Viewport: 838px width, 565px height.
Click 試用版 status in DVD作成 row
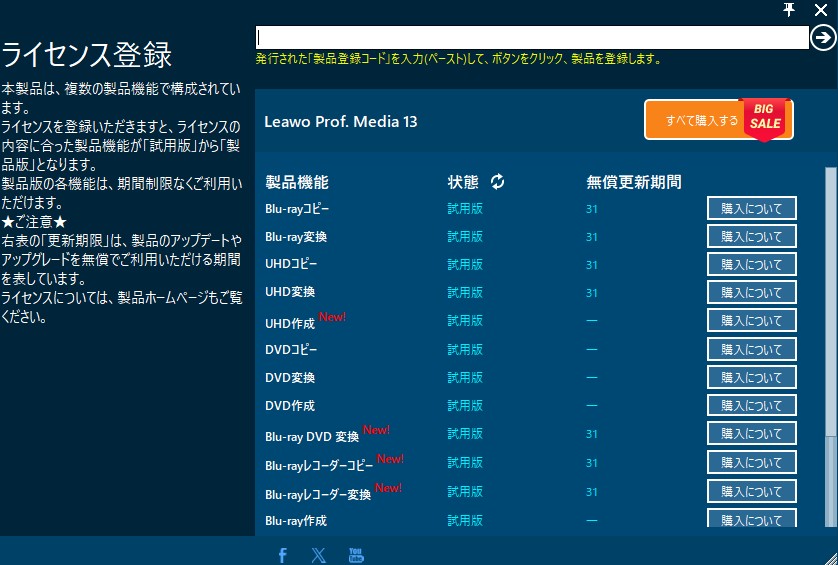pos(465,405)
